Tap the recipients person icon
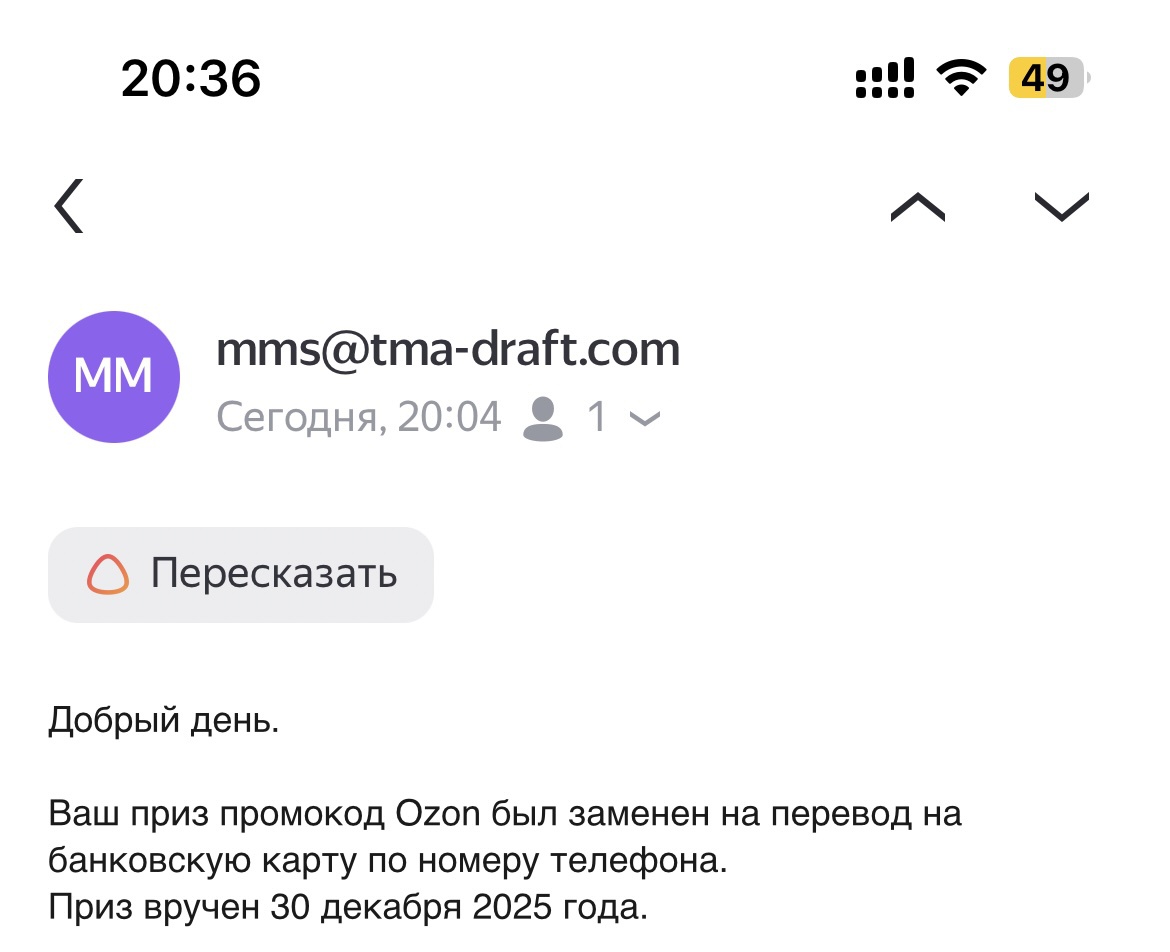This screenshot has height=952, width=1170. click(x=543, y=418)
